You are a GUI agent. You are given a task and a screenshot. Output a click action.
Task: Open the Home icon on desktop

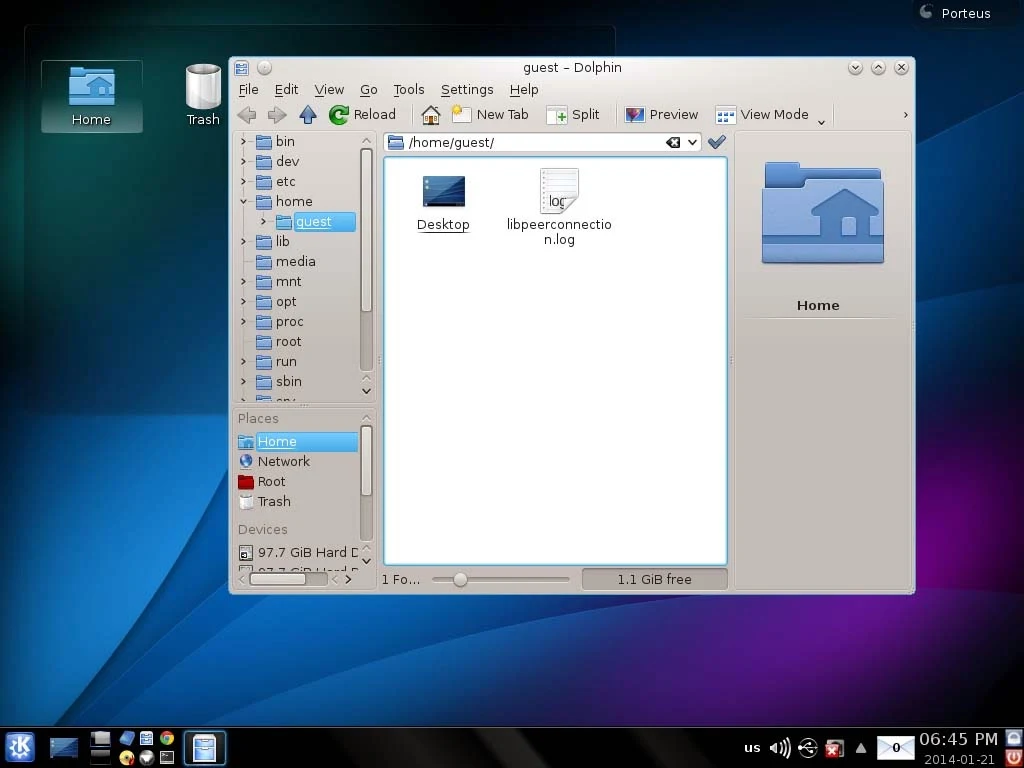pyautogui.click(x=91, y=97)
